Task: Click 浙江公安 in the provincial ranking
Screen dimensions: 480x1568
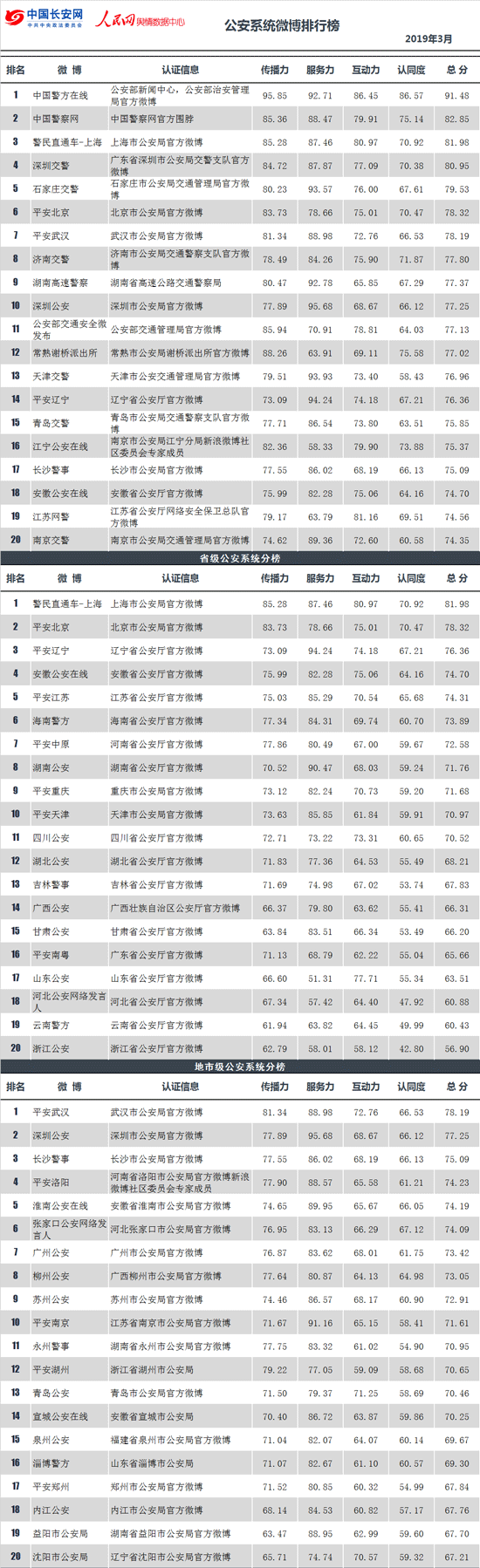Action: click(51, 1049)
